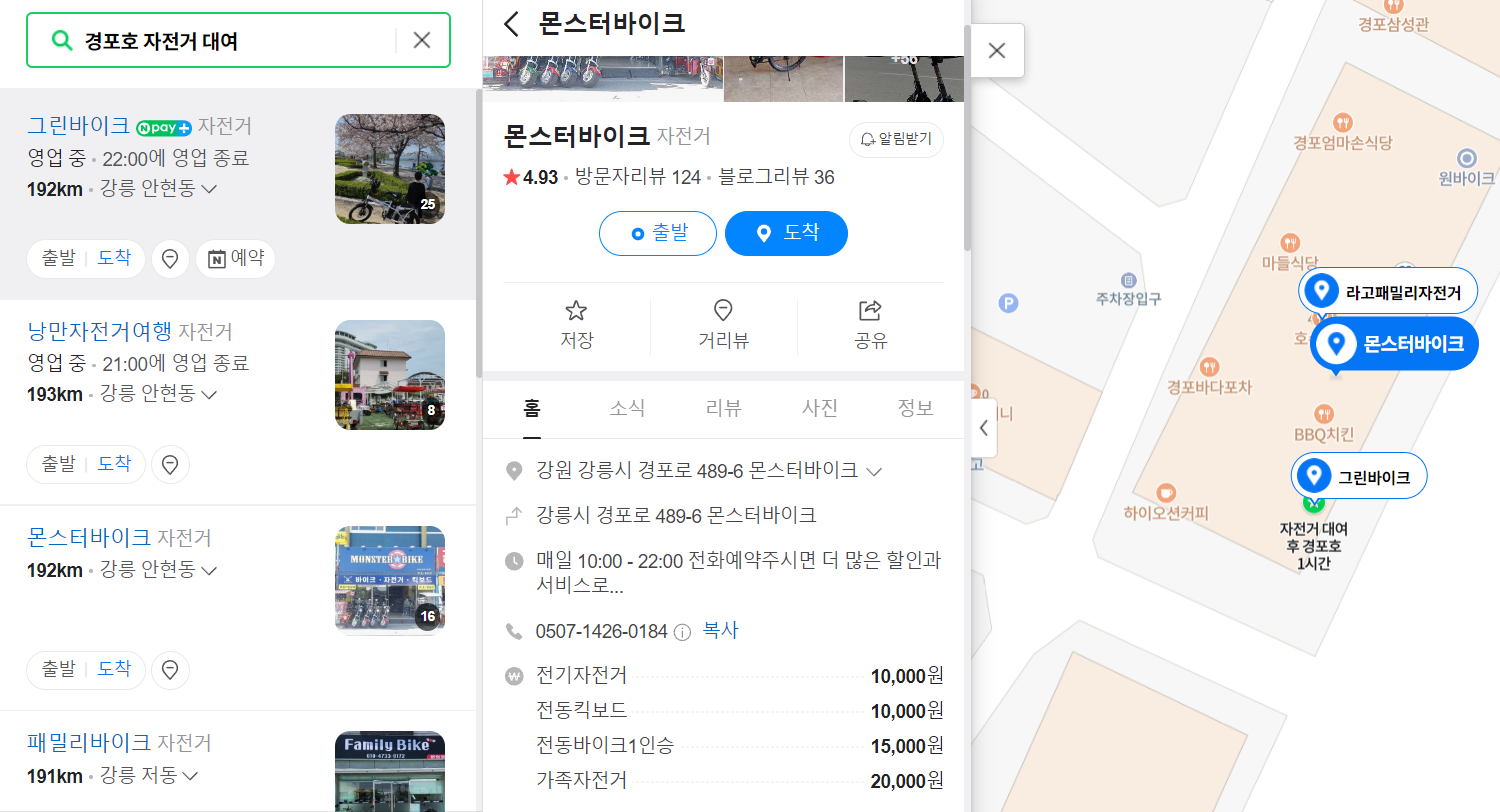Click 도착 in the 낭만자전거여행 row

pos(114,464)
